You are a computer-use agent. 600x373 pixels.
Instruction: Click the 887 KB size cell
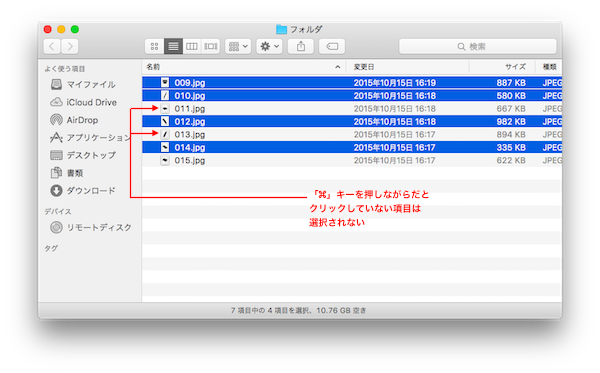click(511, 83)
